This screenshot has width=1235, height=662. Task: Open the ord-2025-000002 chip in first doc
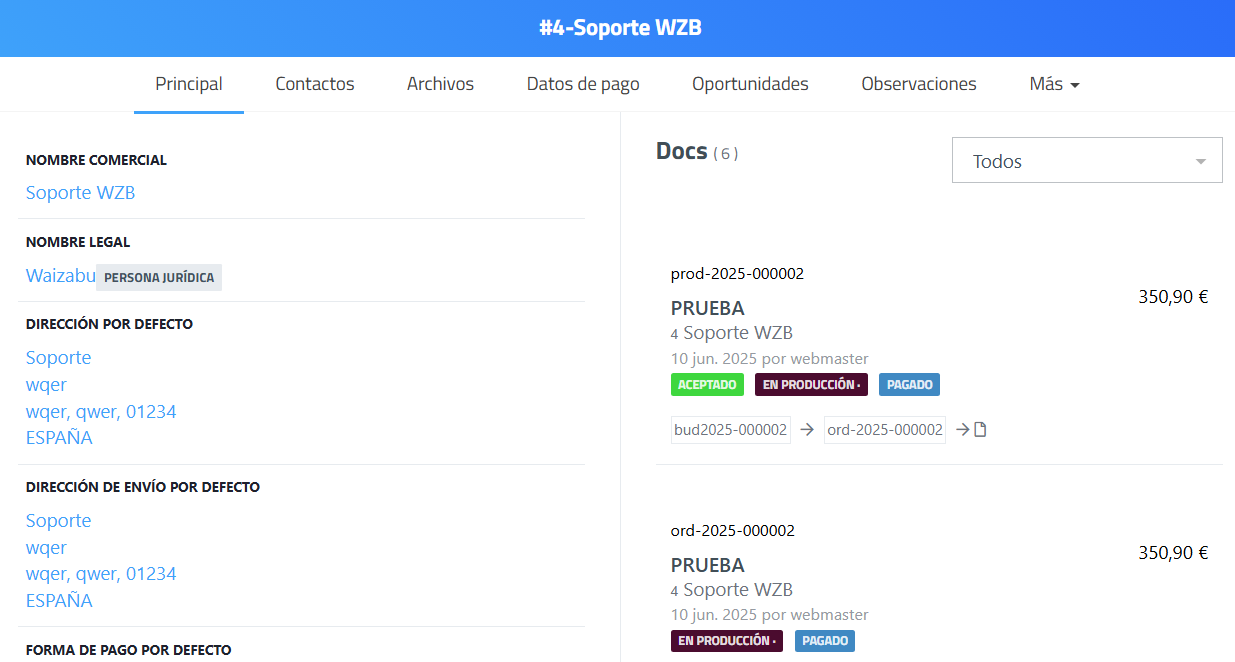point(884,430)
